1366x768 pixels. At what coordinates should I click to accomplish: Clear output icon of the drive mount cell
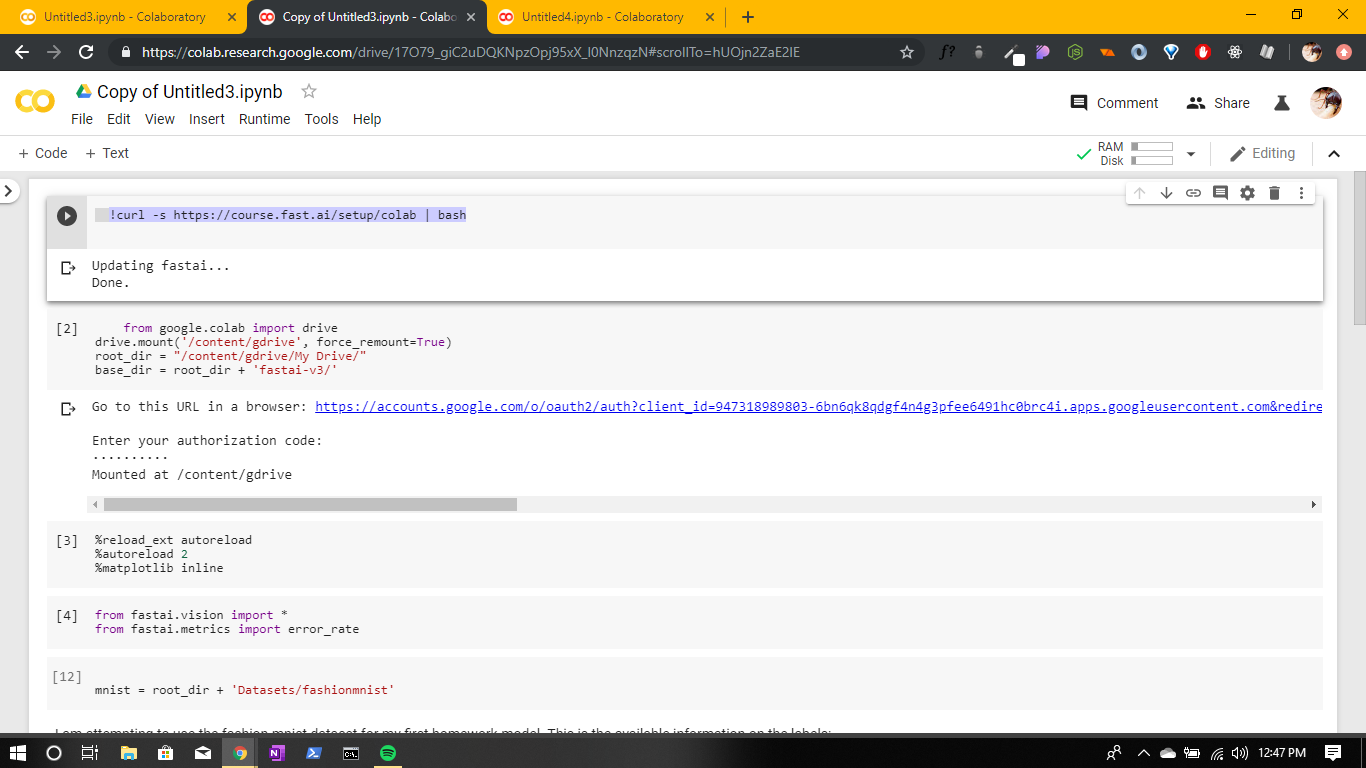point(68,408)
